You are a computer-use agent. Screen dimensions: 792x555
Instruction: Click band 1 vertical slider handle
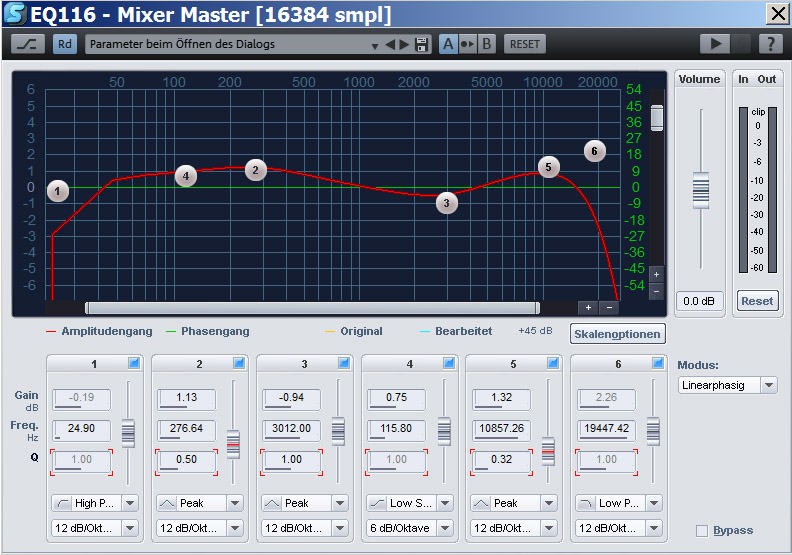[128, 433]
